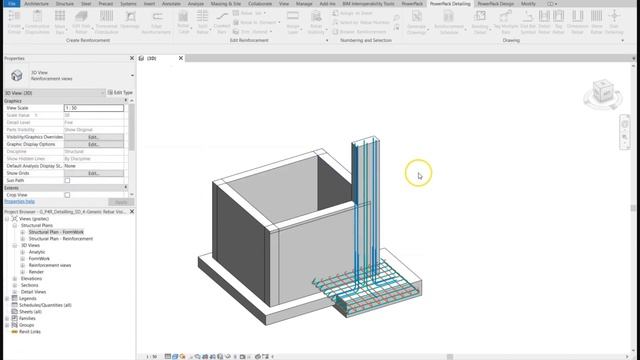Viewport: 640px width, 360px height.
Task: Toggle the Crop View checkbox
Action: pyautogui.click(x=67, y=195)
